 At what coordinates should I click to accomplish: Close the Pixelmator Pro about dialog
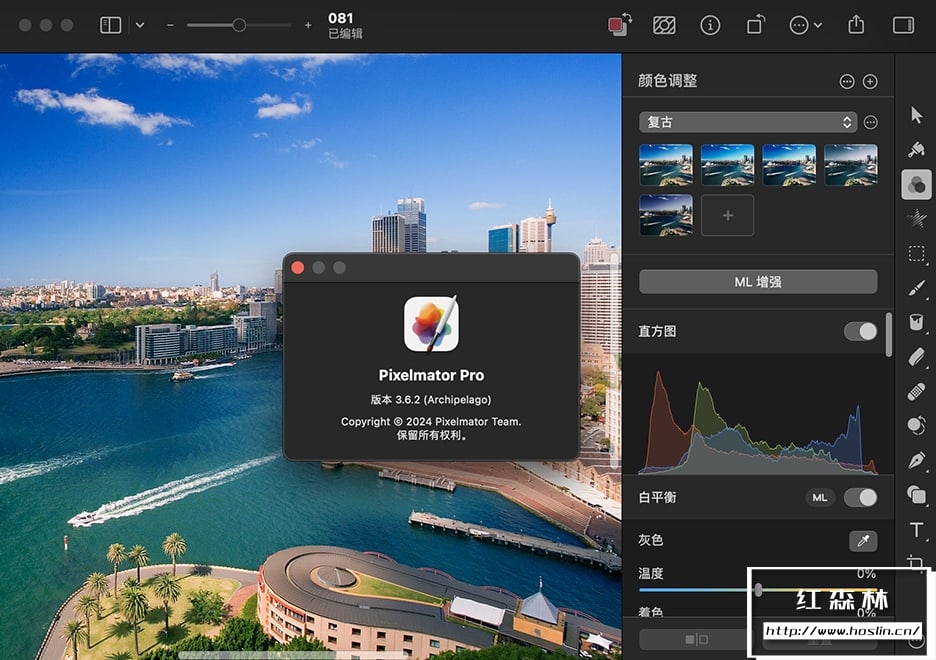coord(298,267)
